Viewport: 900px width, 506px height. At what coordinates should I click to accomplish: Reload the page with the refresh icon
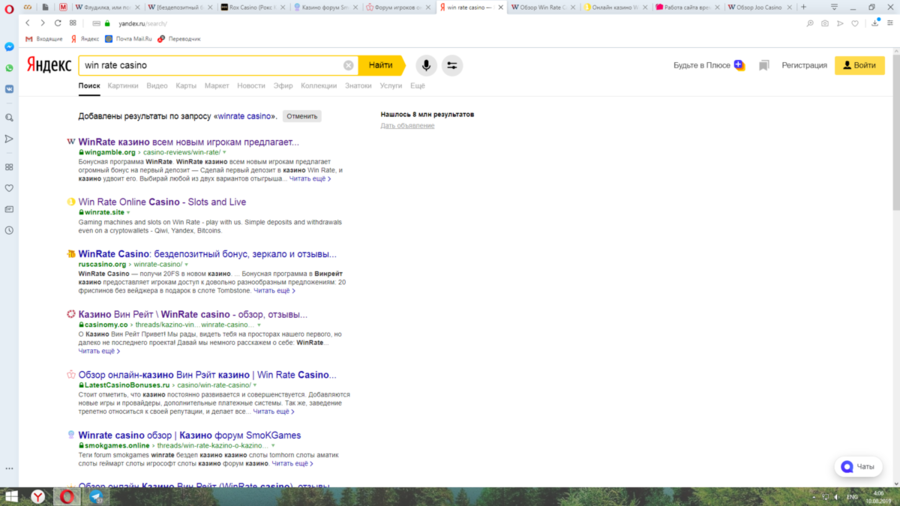tap(57, 24)
